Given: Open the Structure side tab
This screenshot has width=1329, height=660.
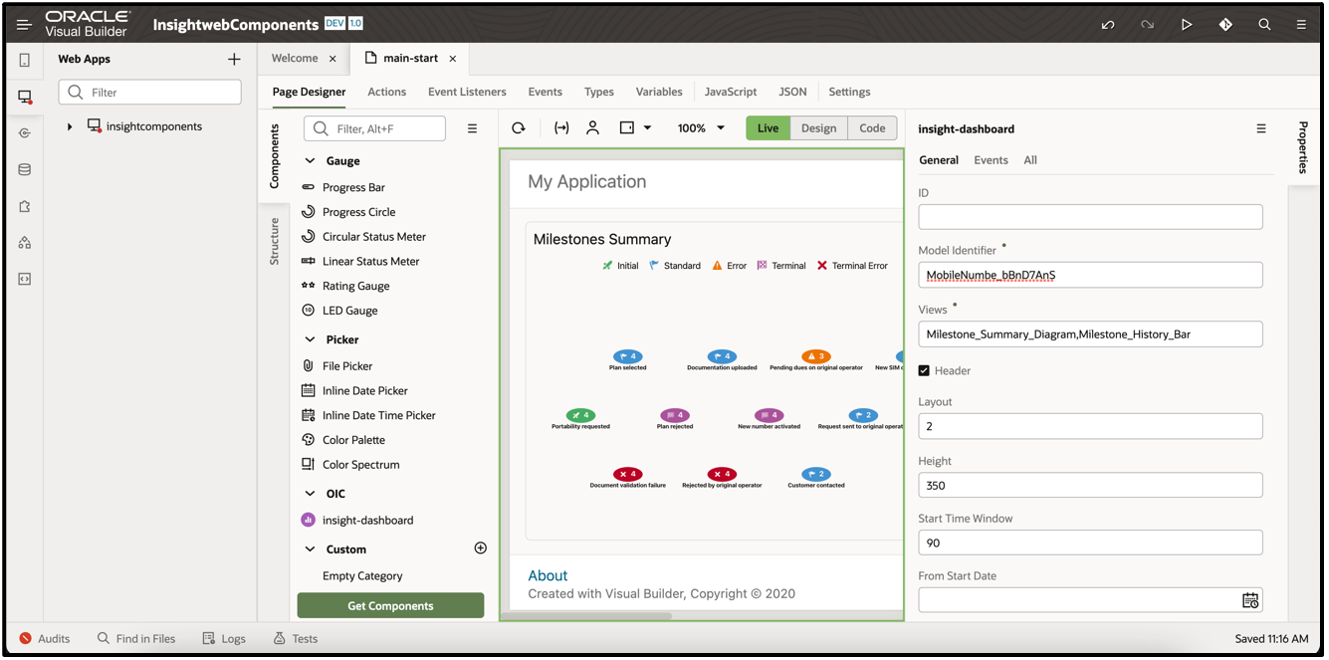Looking at the screenshot, I should (274, 241).
